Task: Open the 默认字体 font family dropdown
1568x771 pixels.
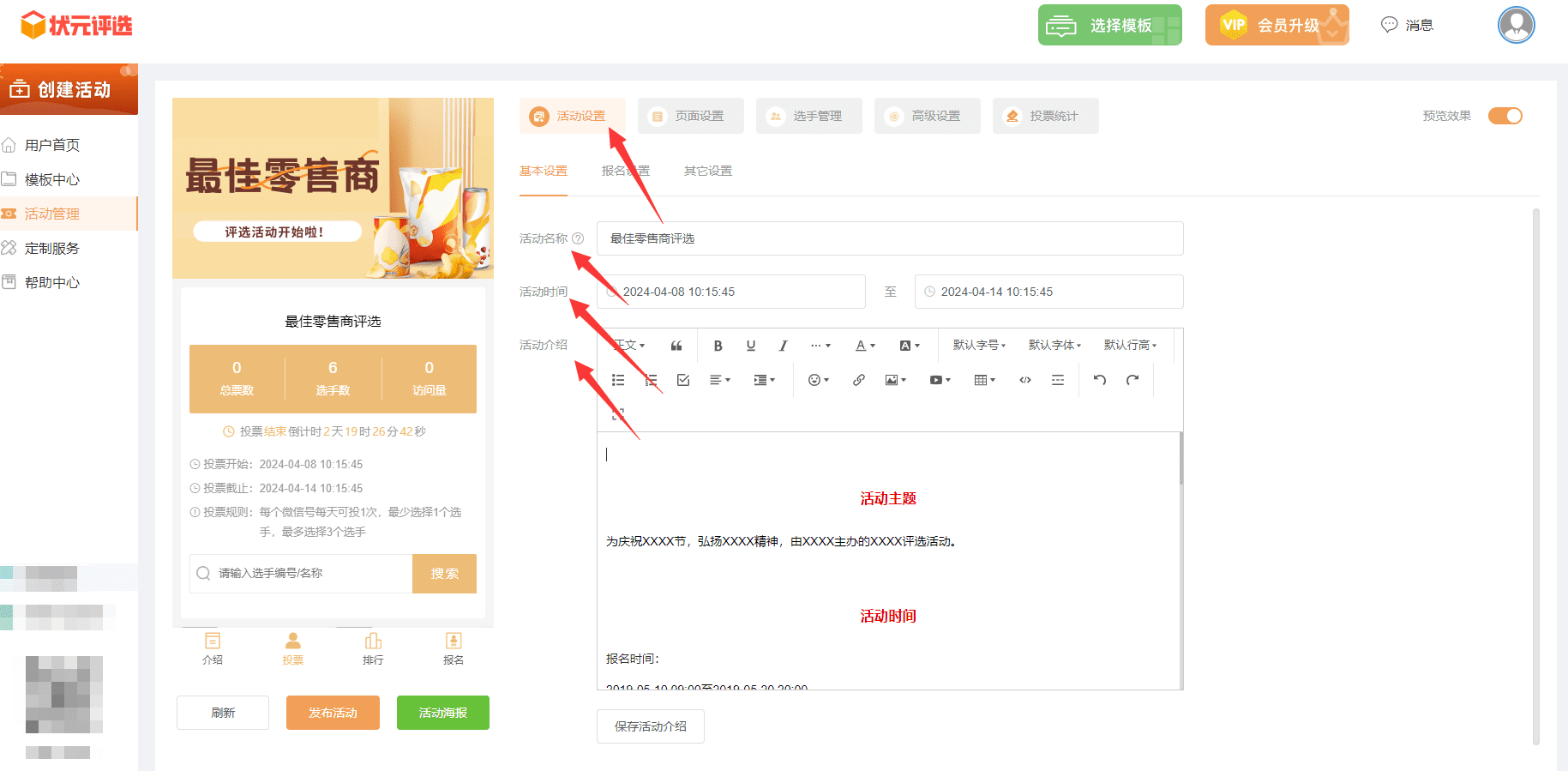Action: tap(1054, 346)
